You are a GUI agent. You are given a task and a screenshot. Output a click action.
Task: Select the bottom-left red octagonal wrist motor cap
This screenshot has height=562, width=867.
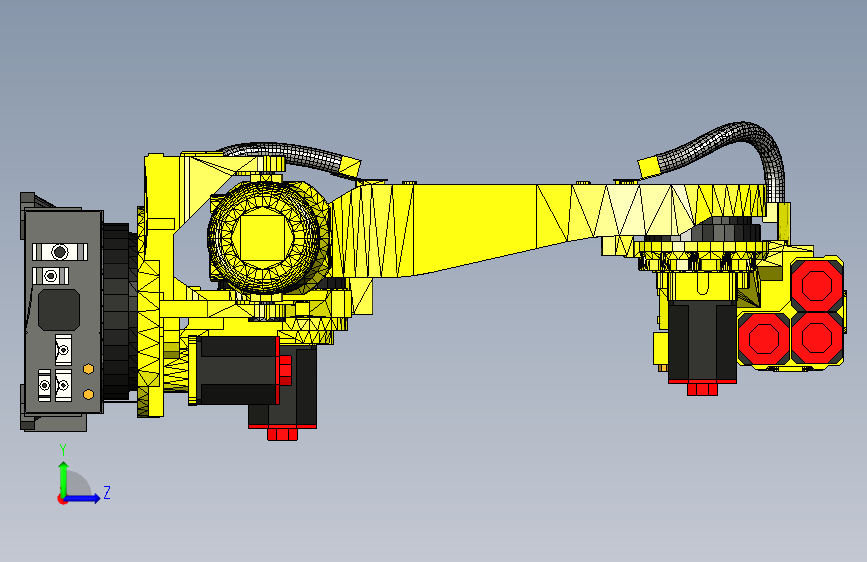point(764,338)
